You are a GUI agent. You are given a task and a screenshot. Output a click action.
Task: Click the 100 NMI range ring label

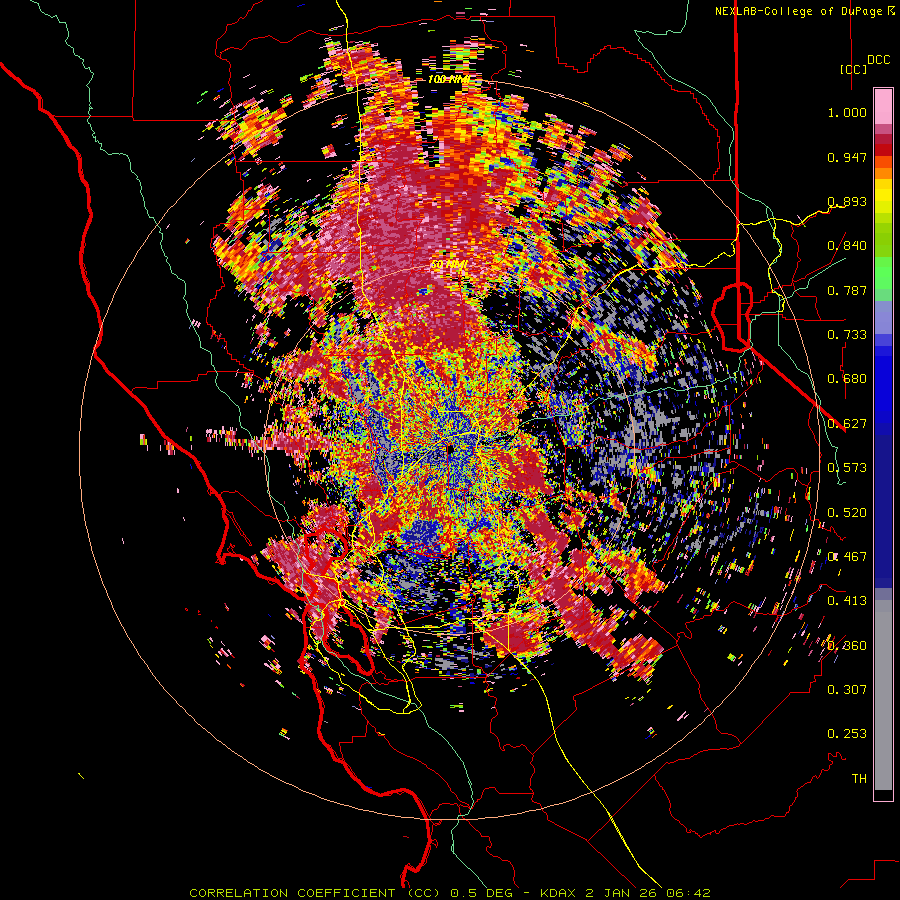448,79
